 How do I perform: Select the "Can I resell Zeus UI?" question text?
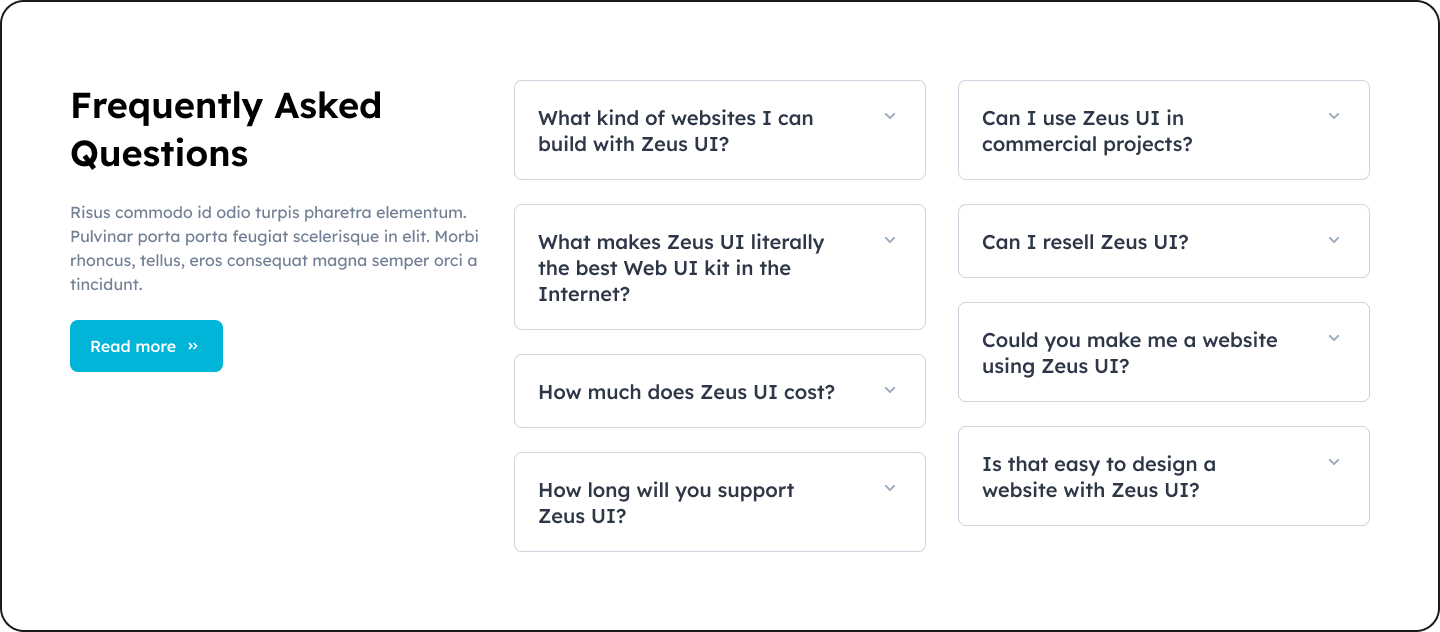pos(1085,242)
